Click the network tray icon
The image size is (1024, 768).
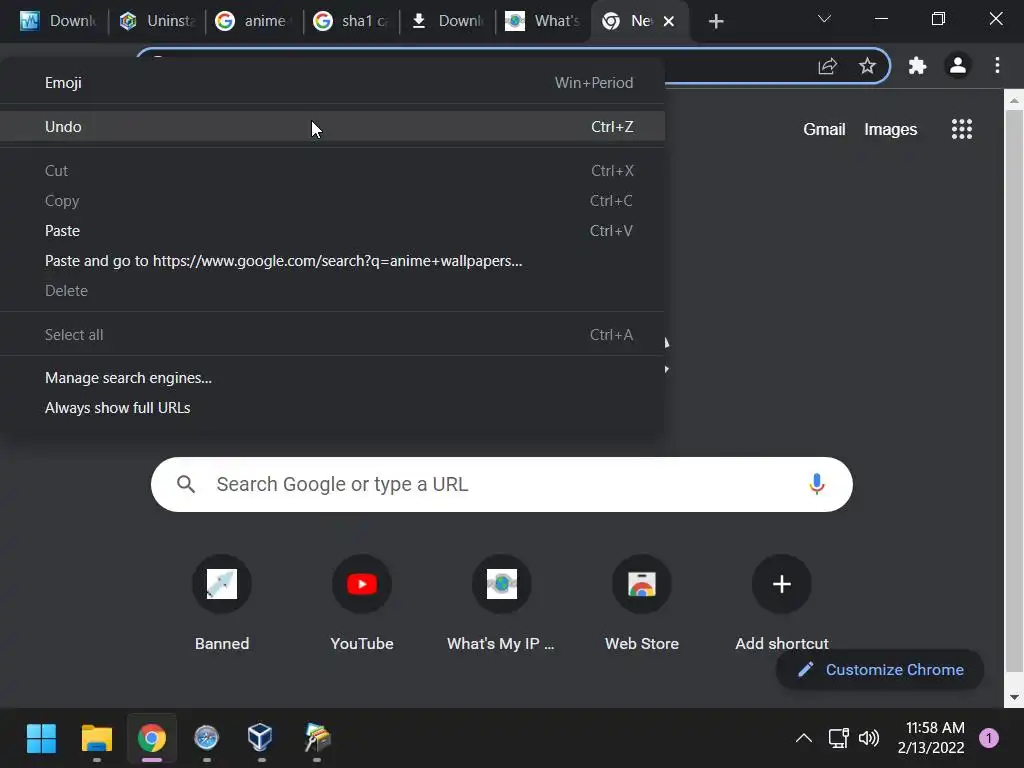pyautogui.click(x=839, y=738)
